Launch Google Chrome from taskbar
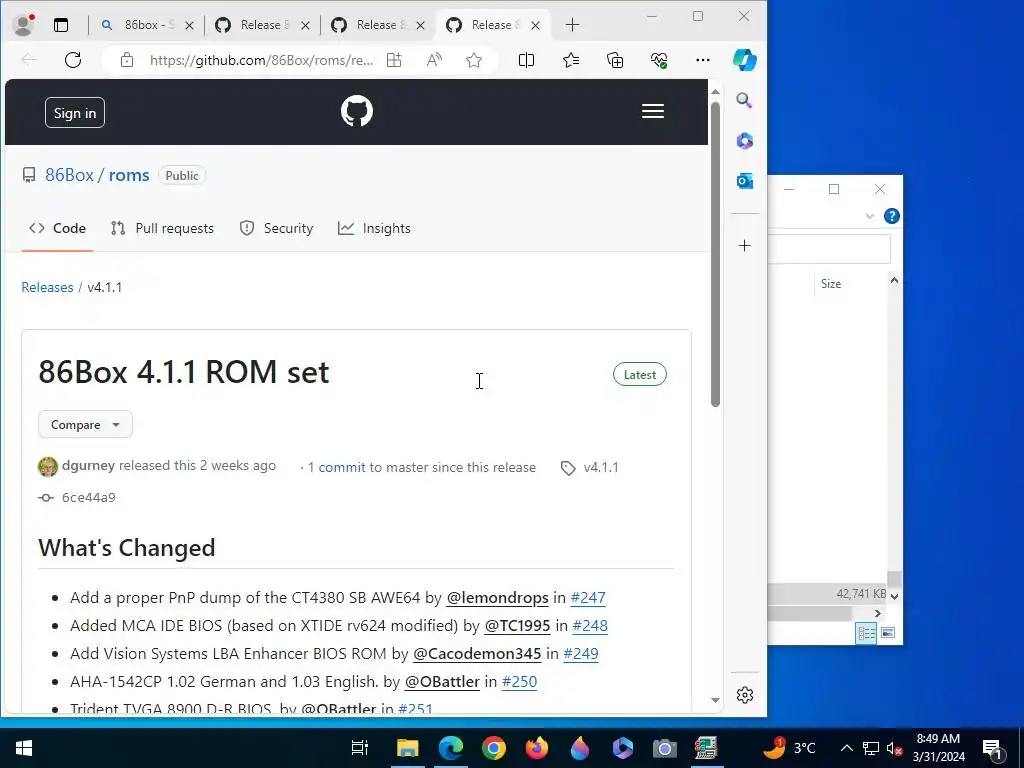The width and height of the screenshot is (1024, 768). [x=494, y=748]
